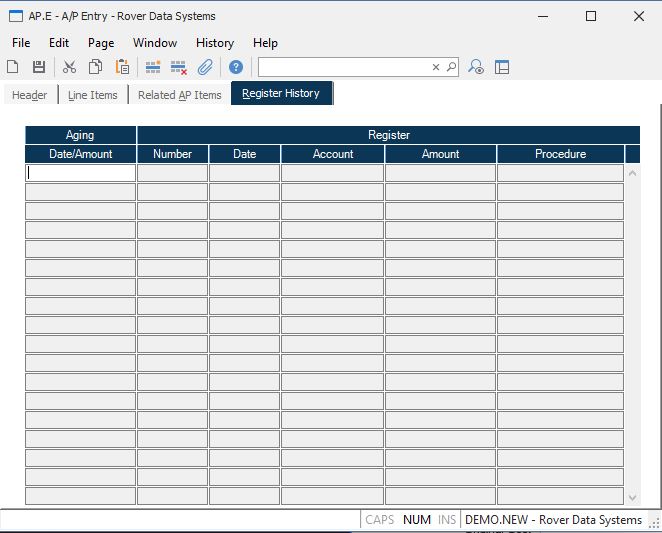Click the layout panel icon after the search box
662x533 pixels.
502,67
